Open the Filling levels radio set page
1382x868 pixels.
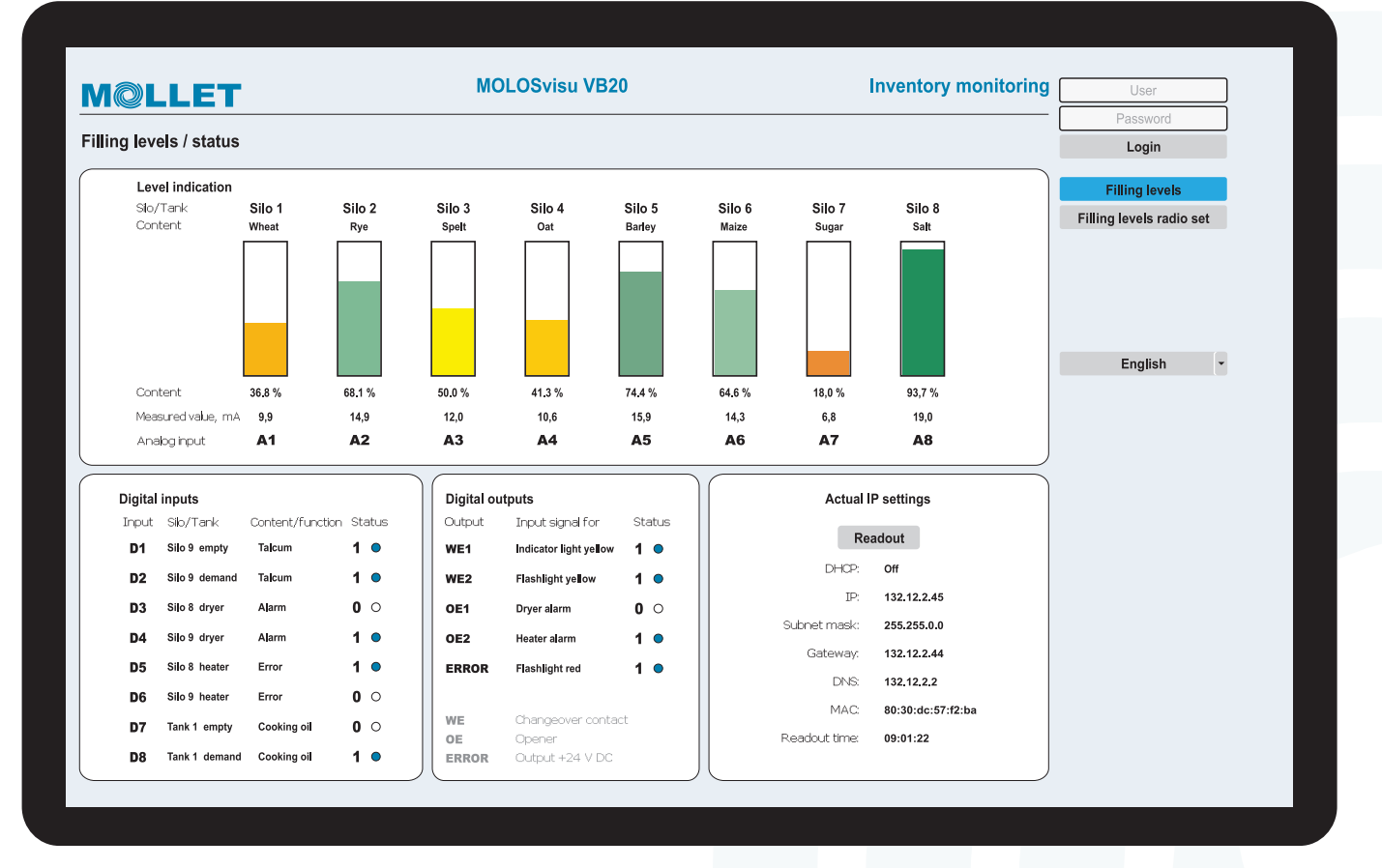click(1142, 217)
